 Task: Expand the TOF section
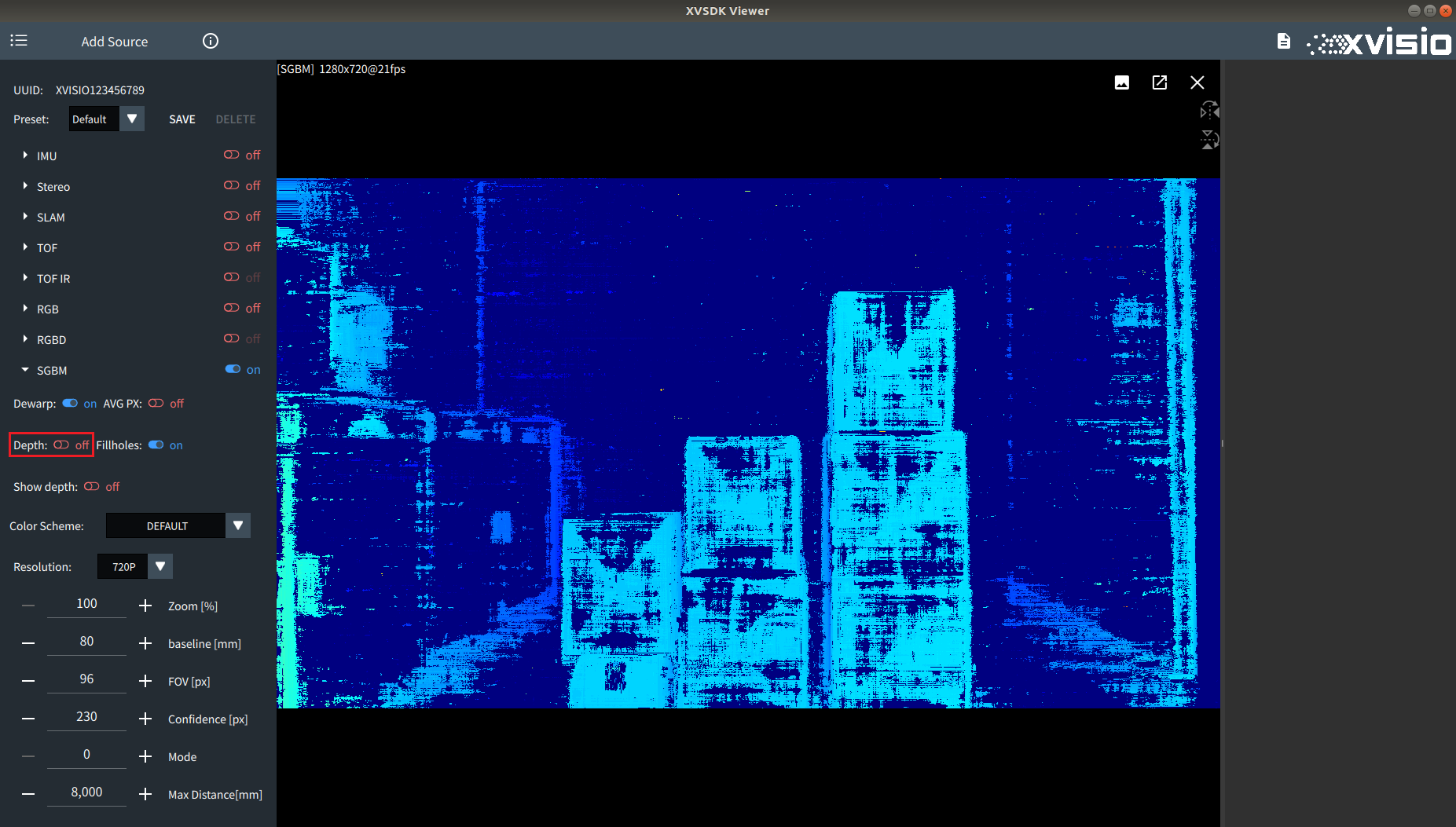pos(25,247)
